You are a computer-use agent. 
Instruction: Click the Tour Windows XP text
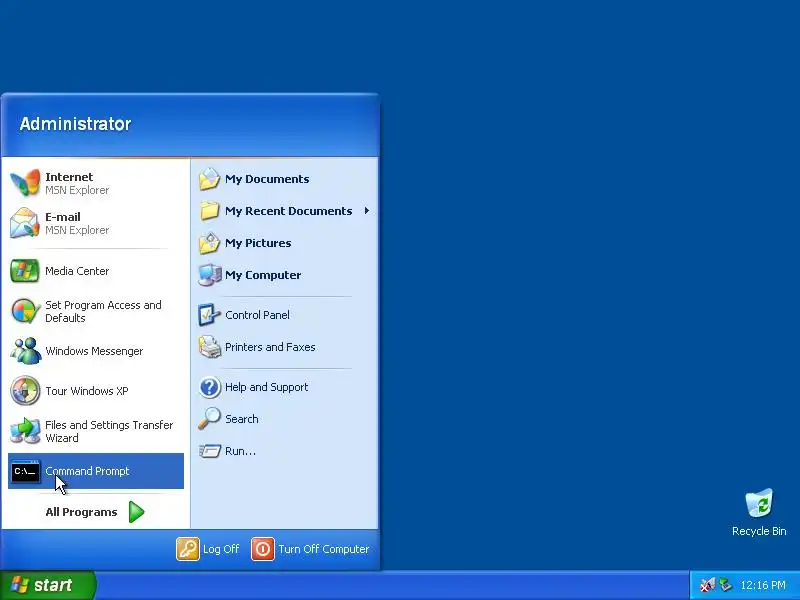click(x=87, y=391)
